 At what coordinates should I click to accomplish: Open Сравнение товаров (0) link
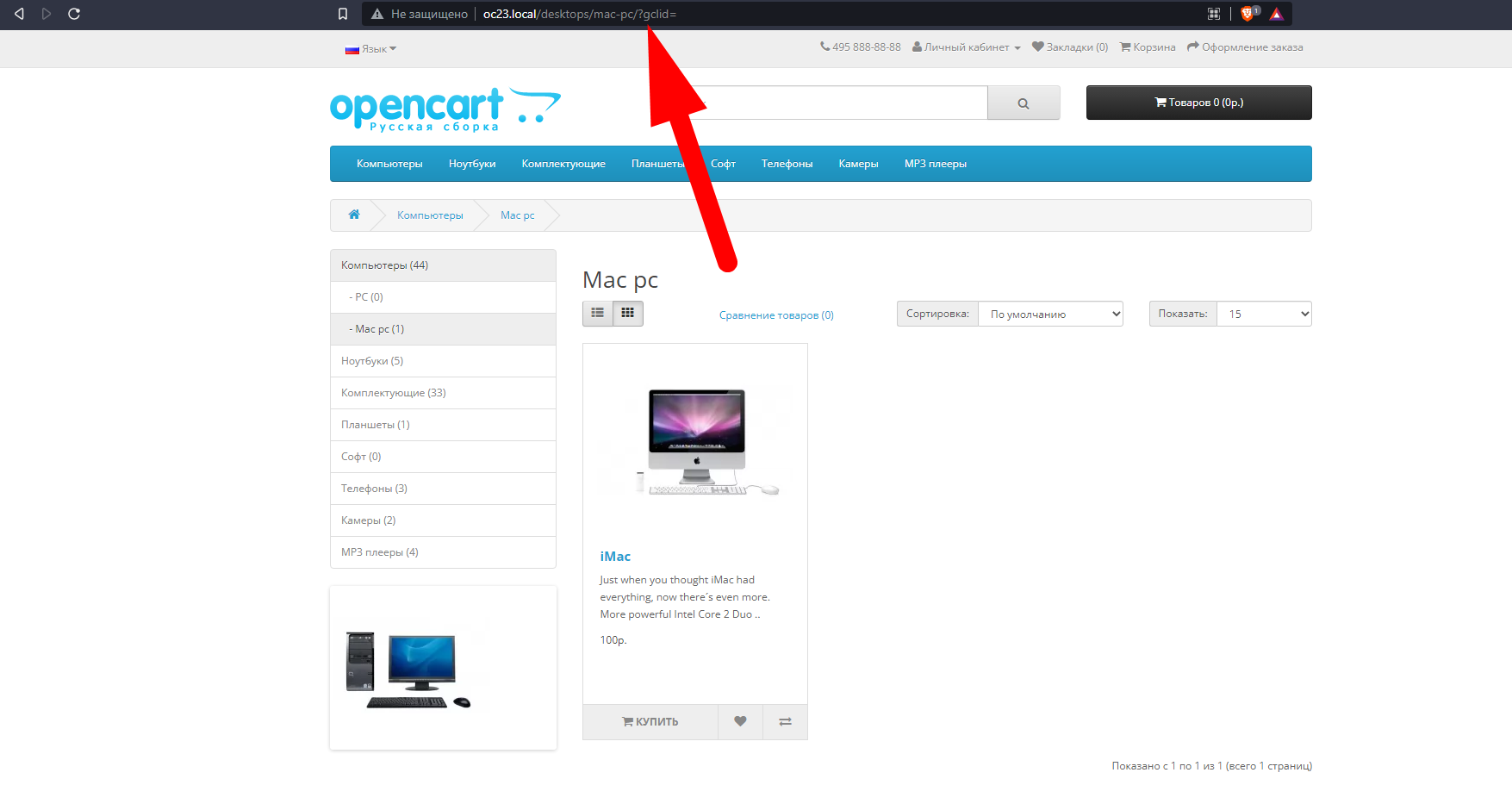pyautogui.click(x=776, y=315)
